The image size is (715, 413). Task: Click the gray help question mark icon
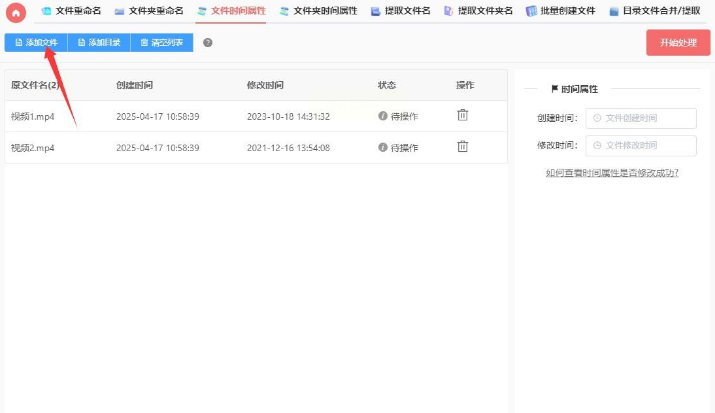207,43
